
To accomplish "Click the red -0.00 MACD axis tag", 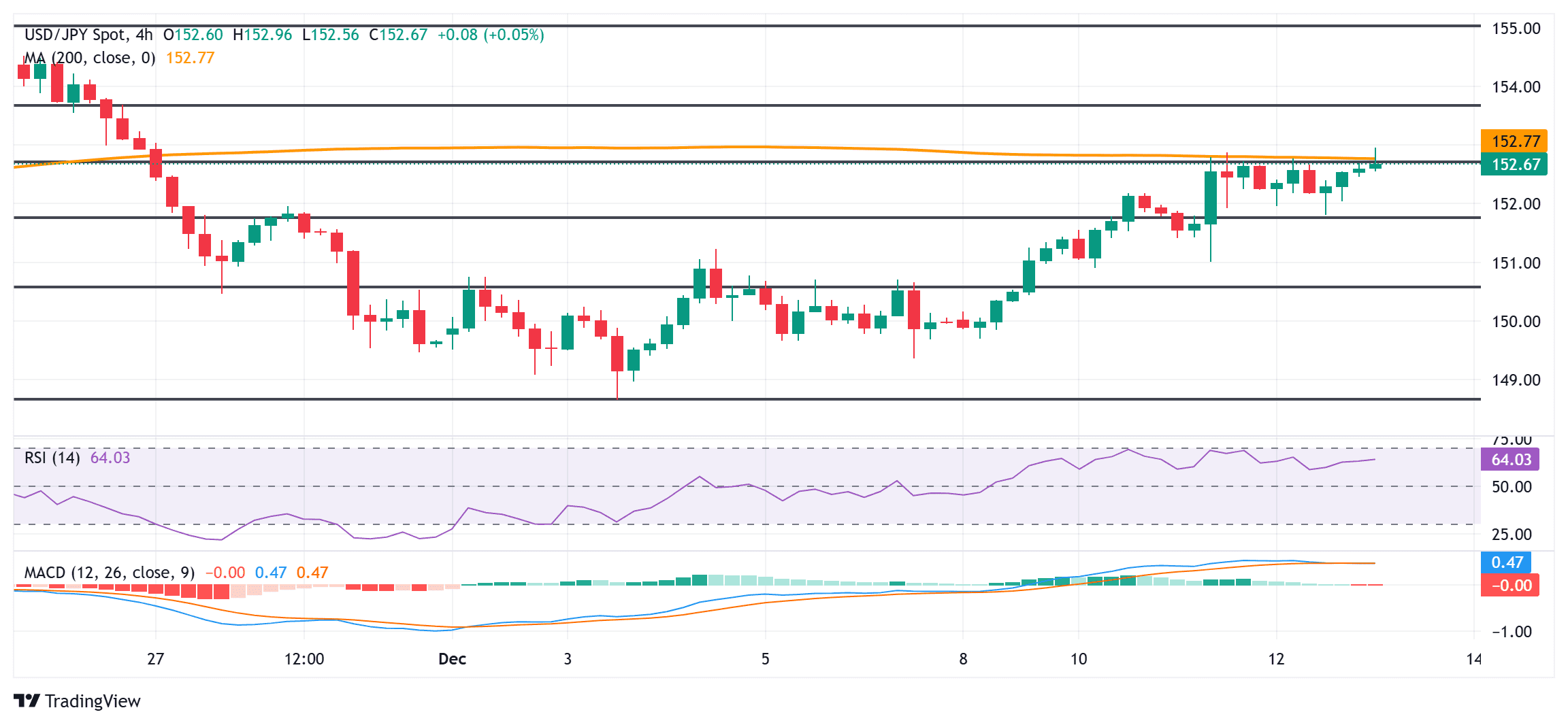I will [x=1510, y=586].
